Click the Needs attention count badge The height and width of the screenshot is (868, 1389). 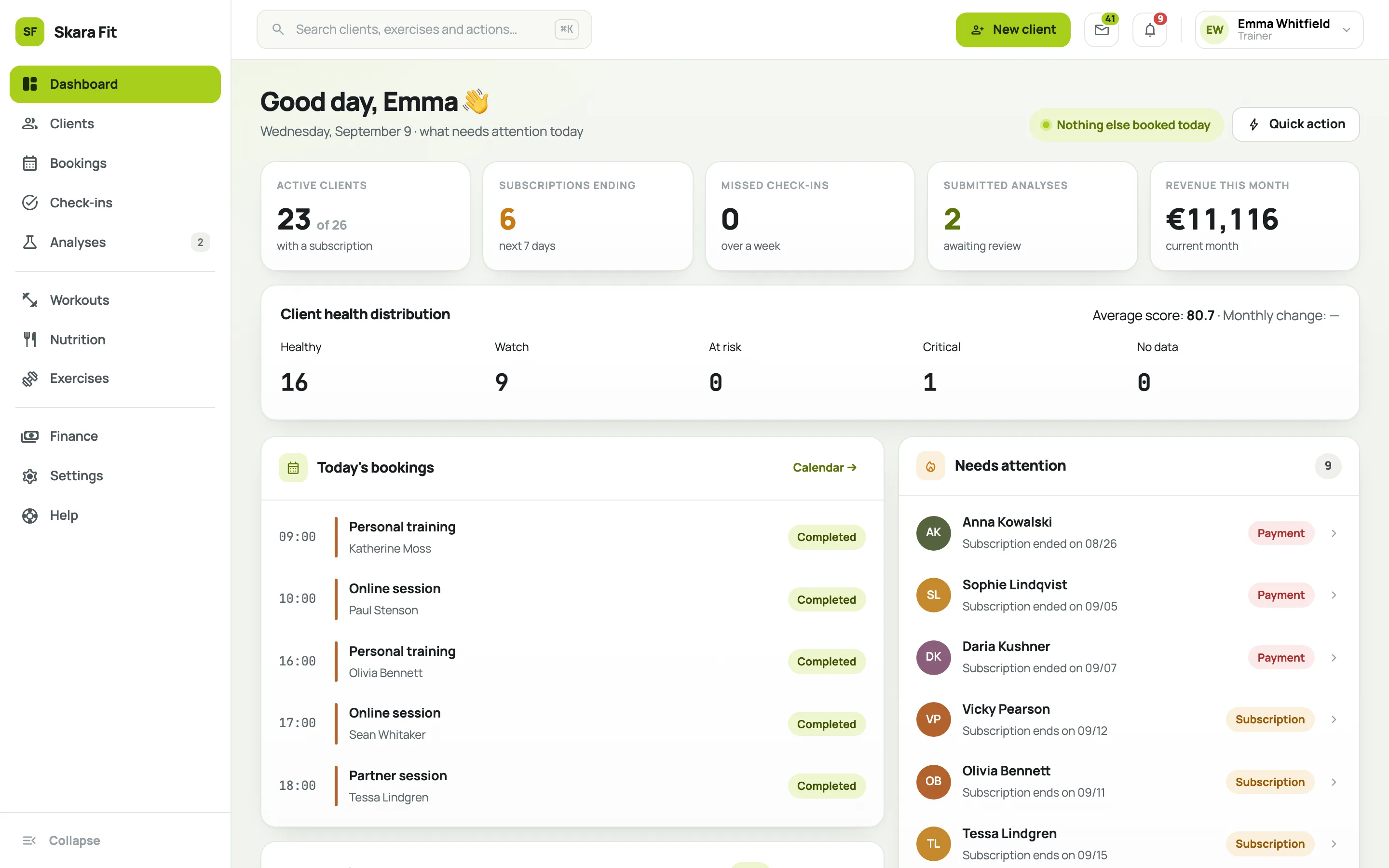pos(1328,466)
